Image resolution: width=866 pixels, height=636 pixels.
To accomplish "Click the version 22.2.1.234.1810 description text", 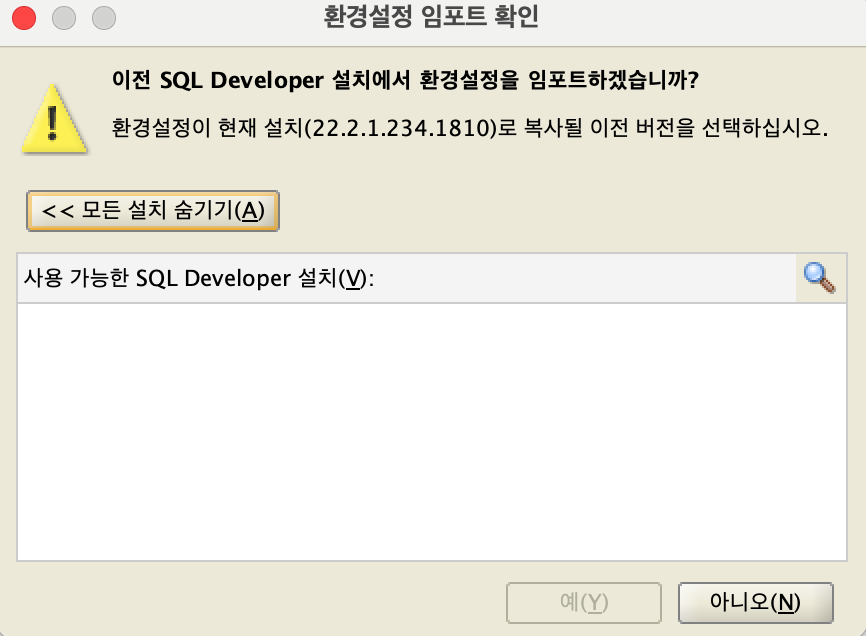I will [x=469, y=128].
